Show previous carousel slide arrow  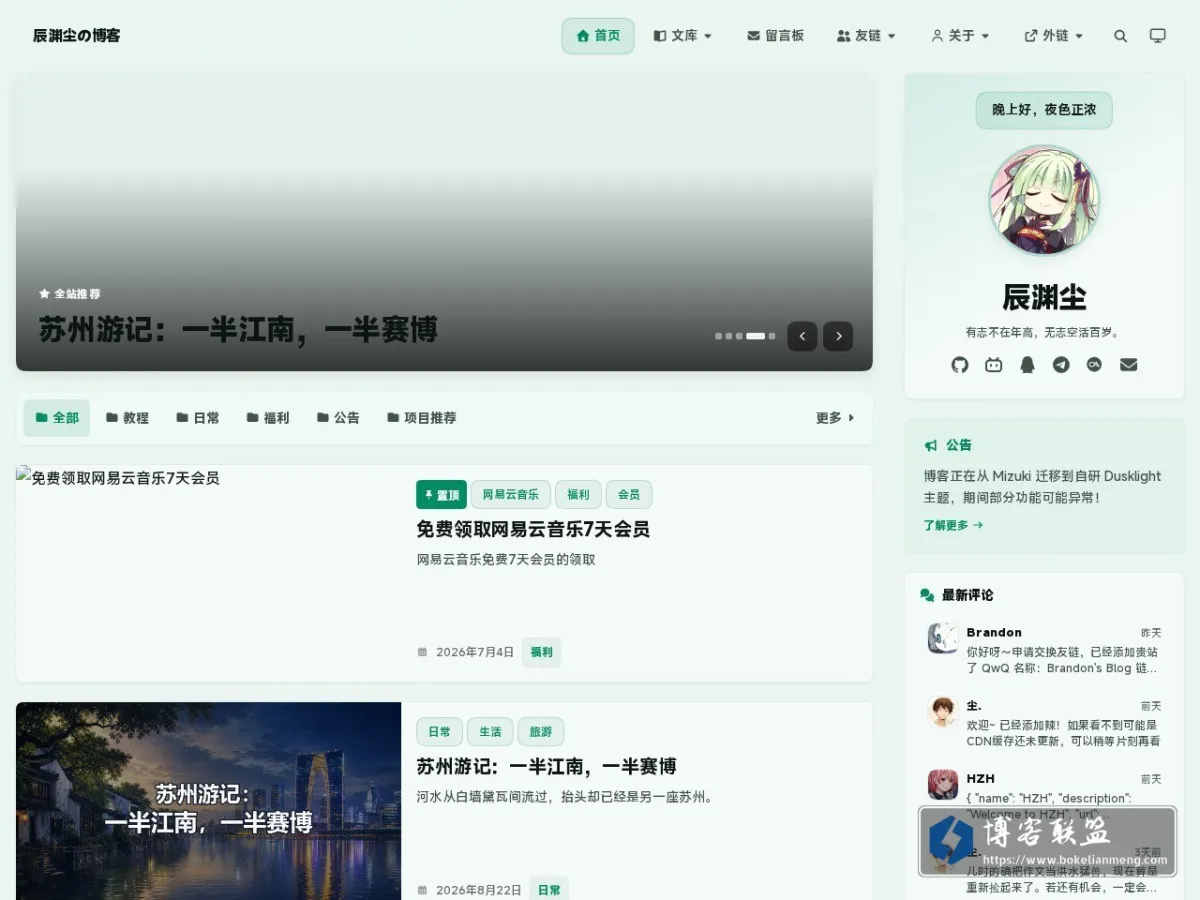tap(802, 336)
